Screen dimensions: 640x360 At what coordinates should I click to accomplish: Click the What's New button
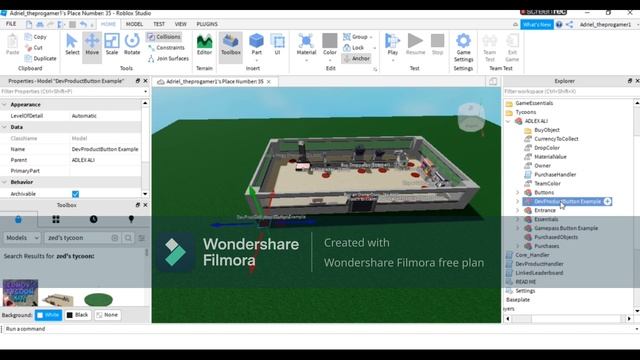[537, 24]
